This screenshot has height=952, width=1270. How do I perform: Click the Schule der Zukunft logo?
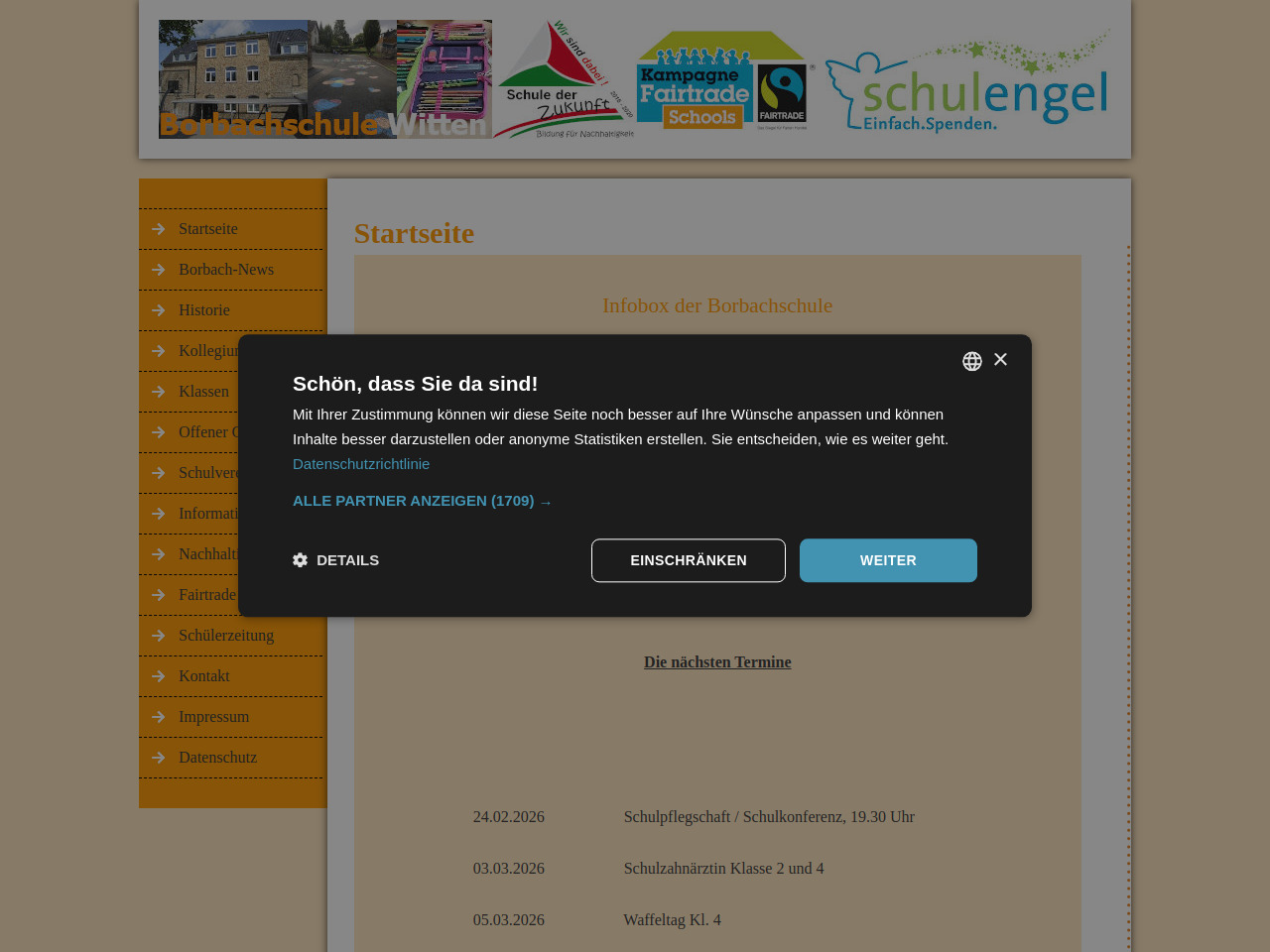click(564, 81)
